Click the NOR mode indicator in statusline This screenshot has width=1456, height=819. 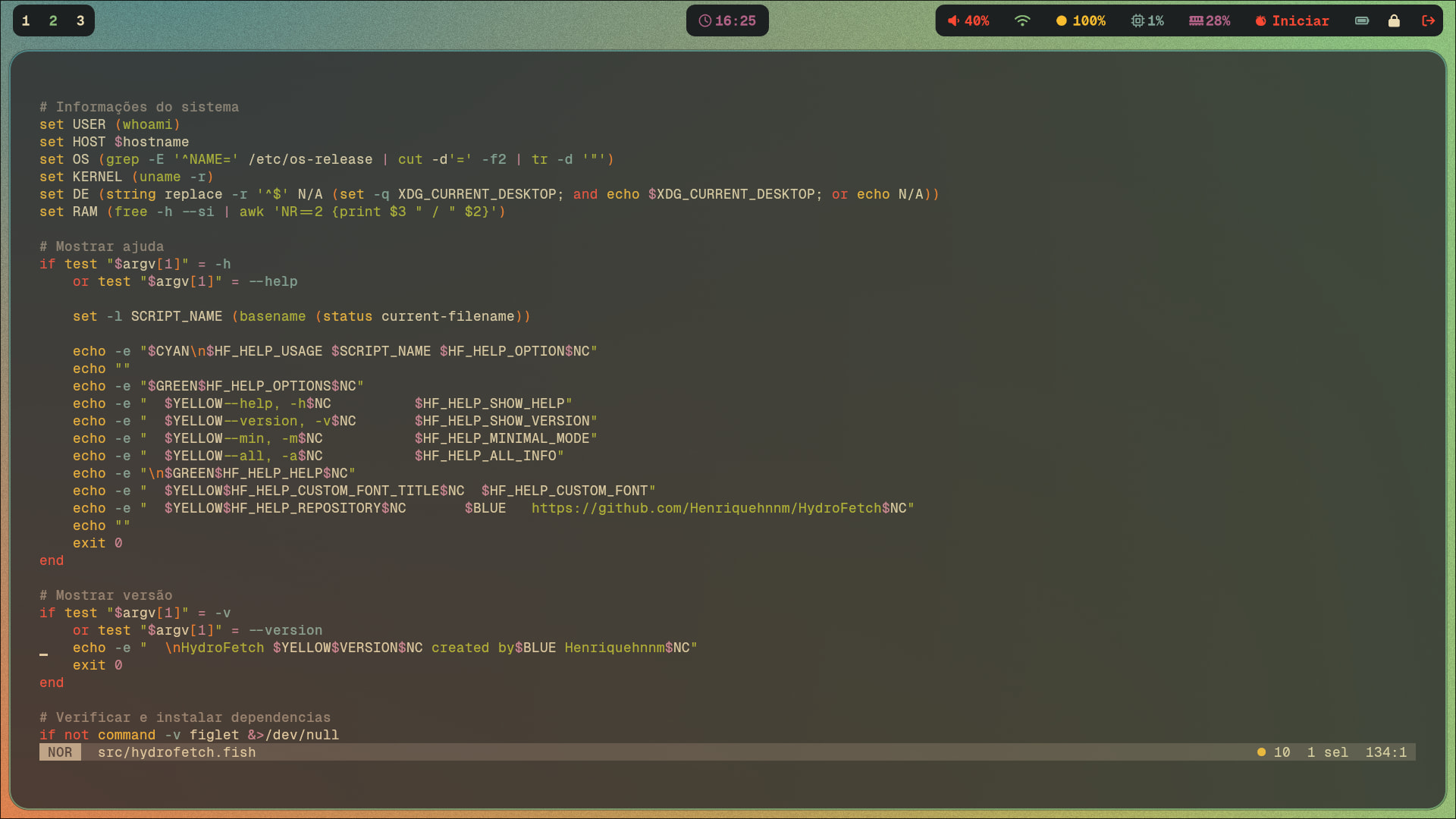click(x=60, y=752)
